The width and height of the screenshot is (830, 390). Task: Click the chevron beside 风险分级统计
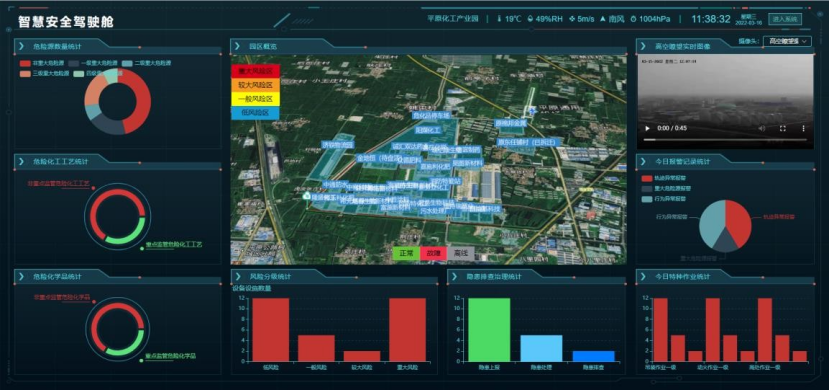(x=238, y=276)
